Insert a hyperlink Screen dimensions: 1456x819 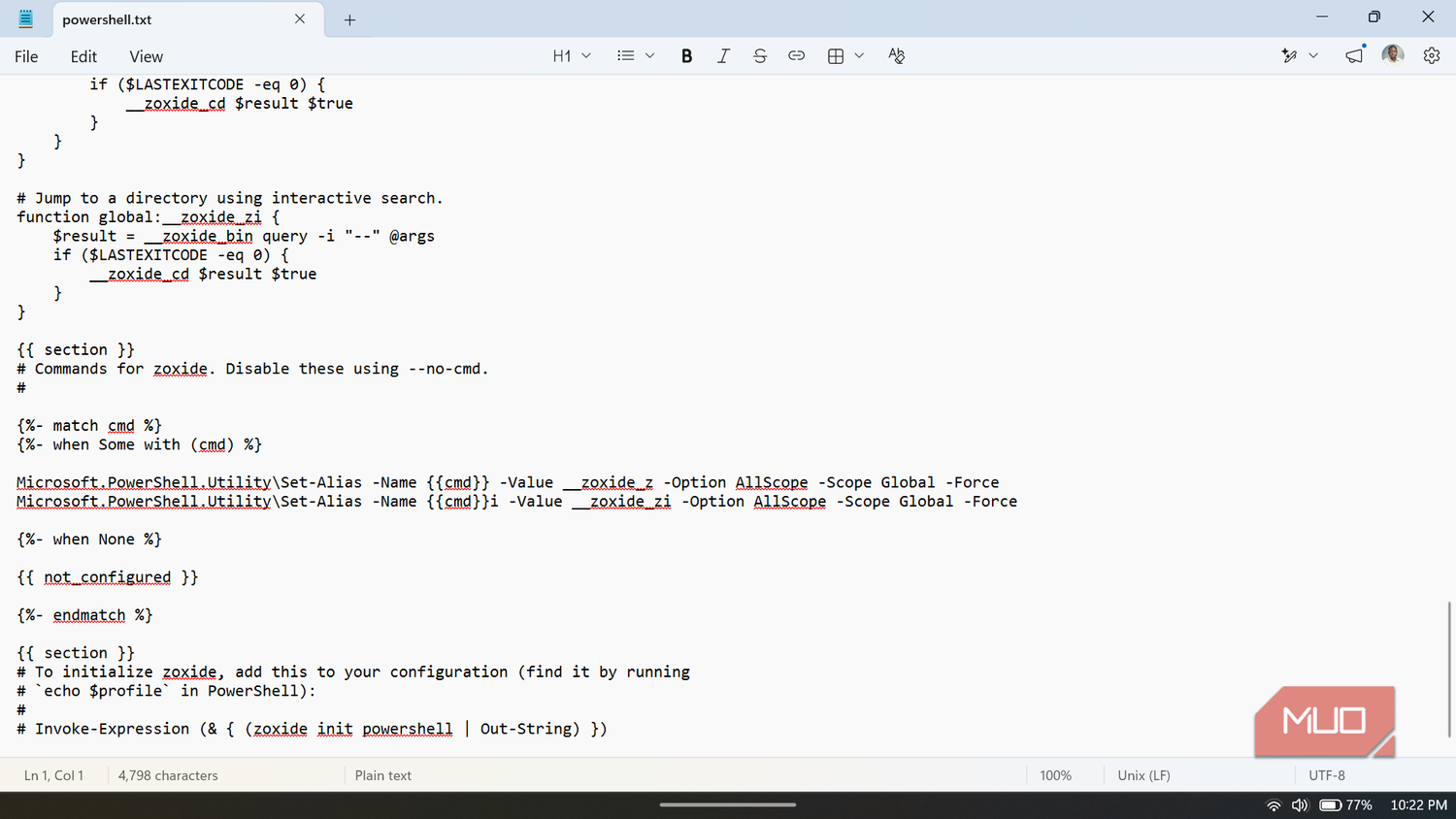796,56
